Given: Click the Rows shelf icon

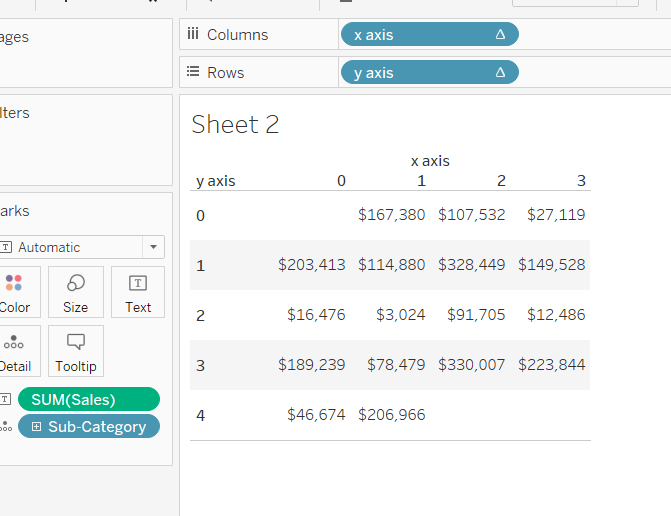Looking at the screenshot, I should coord(193,72).
